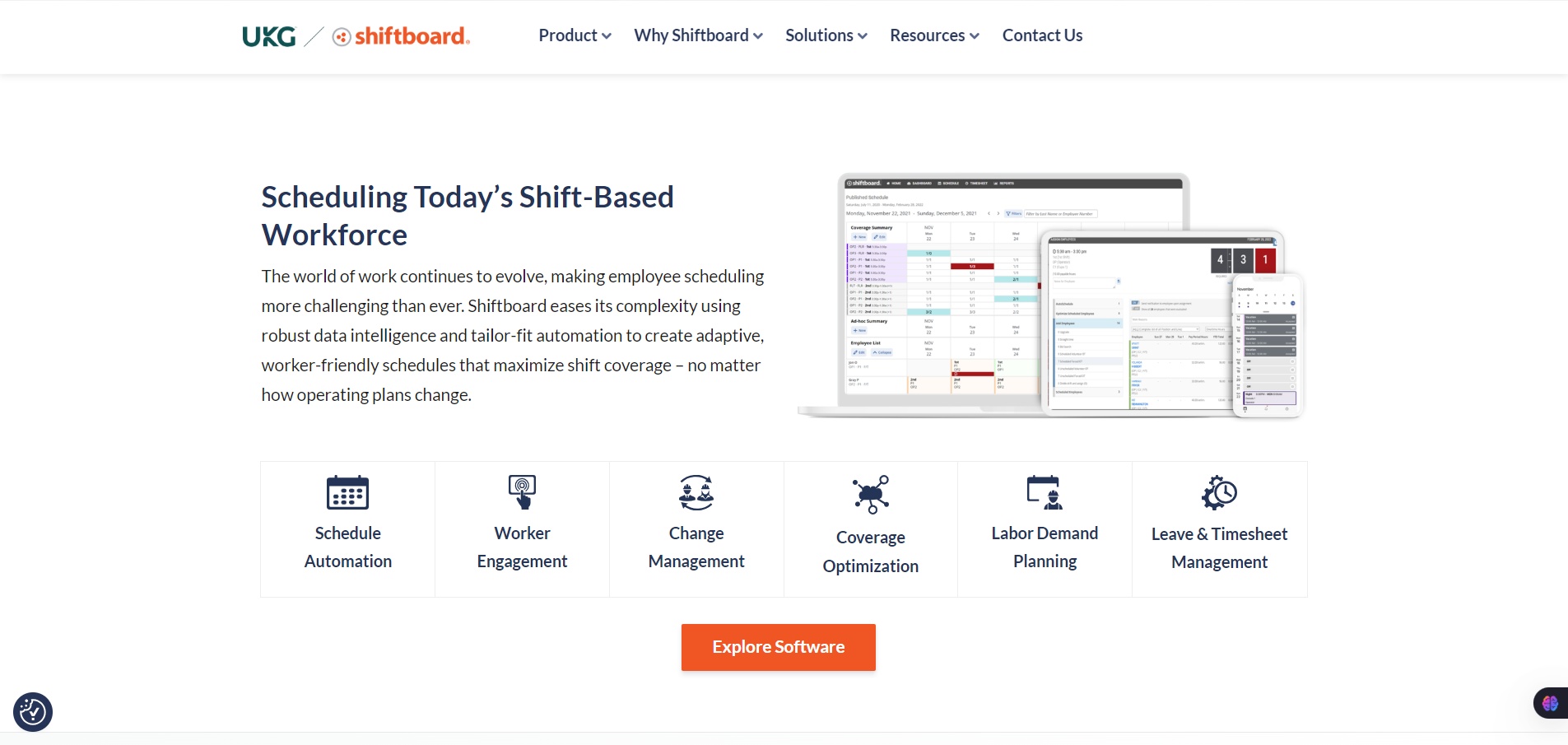Open the Why Shiftboard menu
1568x745 pixels.
[698, 35]
